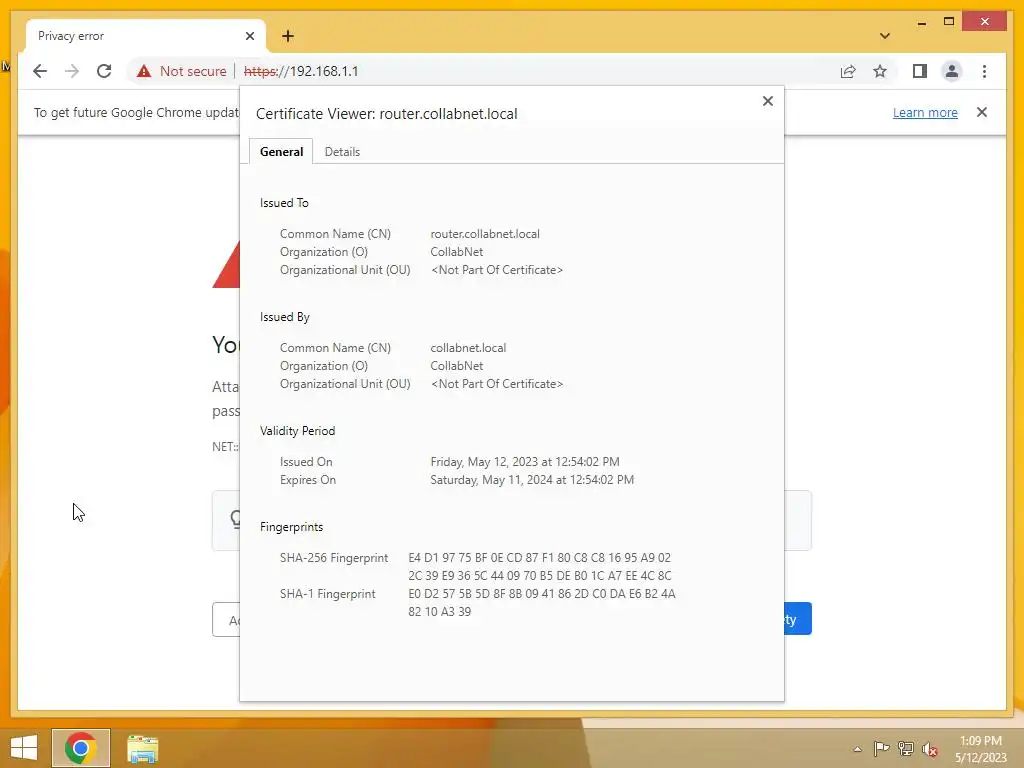Close the Privacy error tab
The image size is (1024, 768).
tap(249, 36)
